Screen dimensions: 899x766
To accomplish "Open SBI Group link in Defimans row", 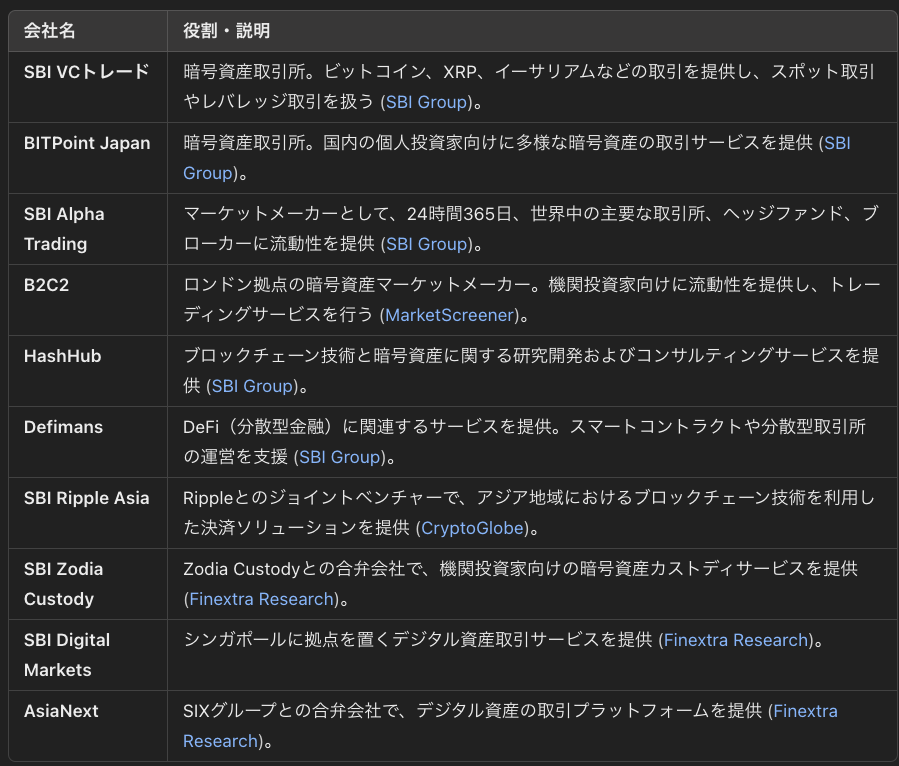I will click(340, 458).
